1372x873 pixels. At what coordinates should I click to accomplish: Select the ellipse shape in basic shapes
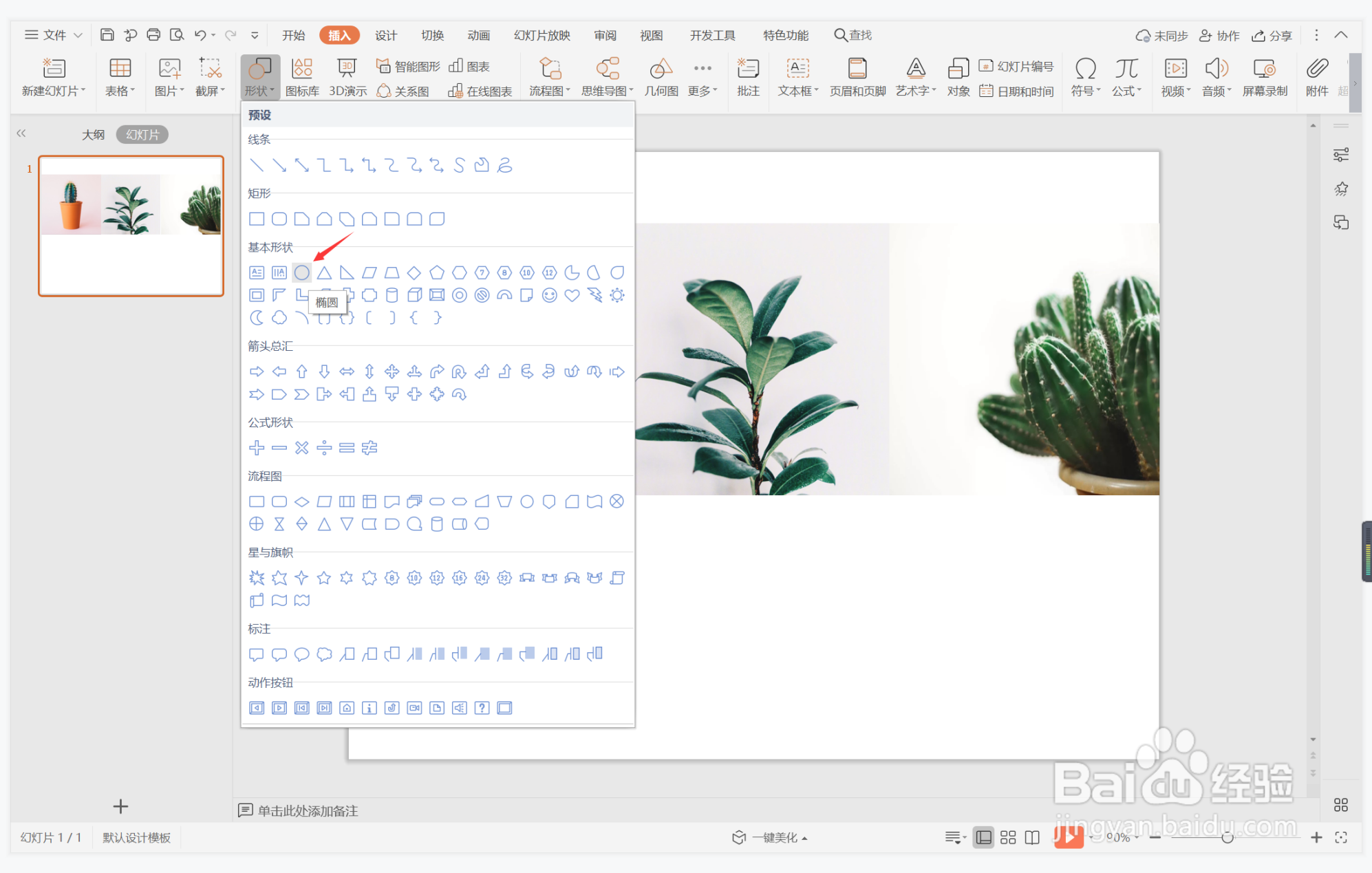[x=301, y=273]
